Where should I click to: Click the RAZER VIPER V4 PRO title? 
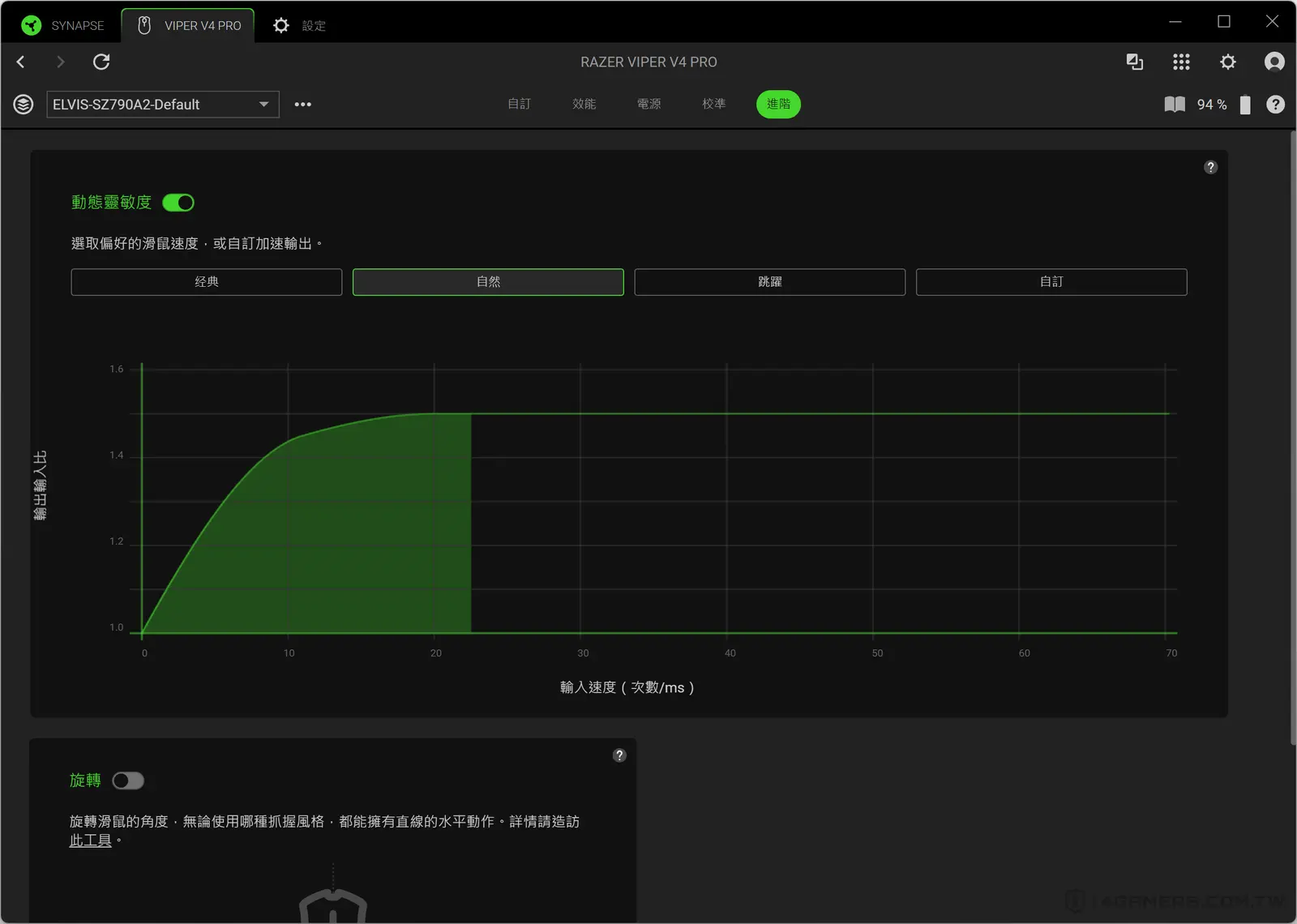tap(648, 62)
